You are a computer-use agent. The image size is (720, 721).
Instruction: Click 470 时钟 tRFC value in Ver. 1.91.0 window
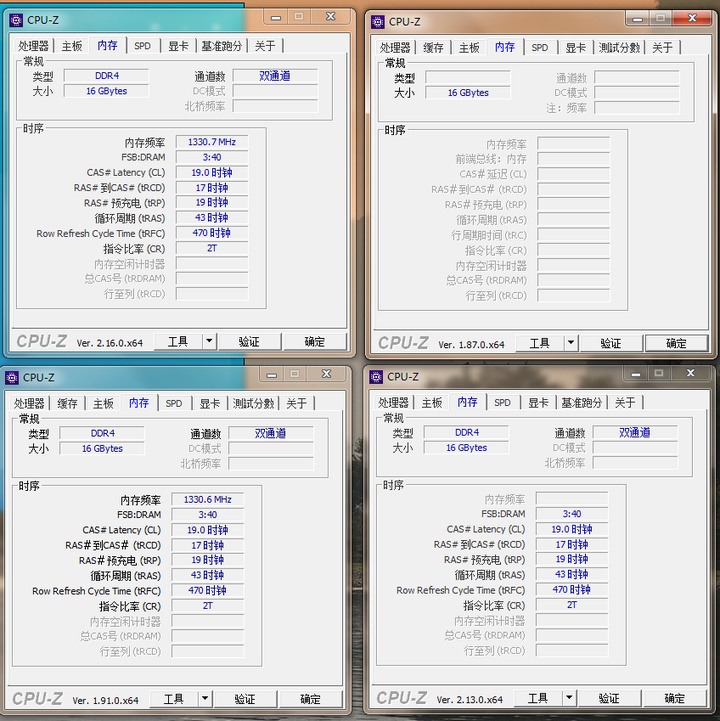[208, 590]
